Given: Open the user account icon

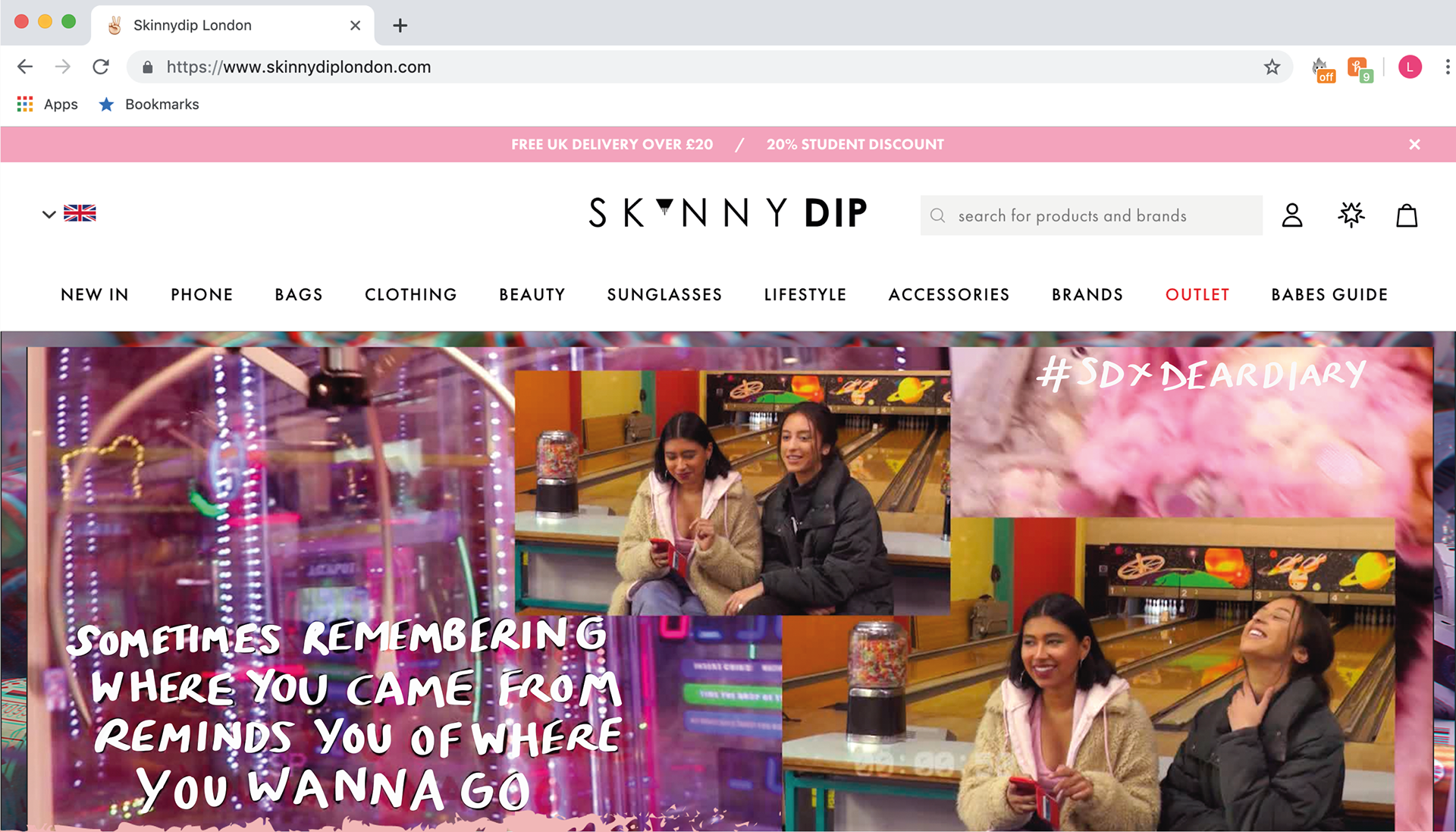Looking at the screenshot, I should [x=1292, y=215].
